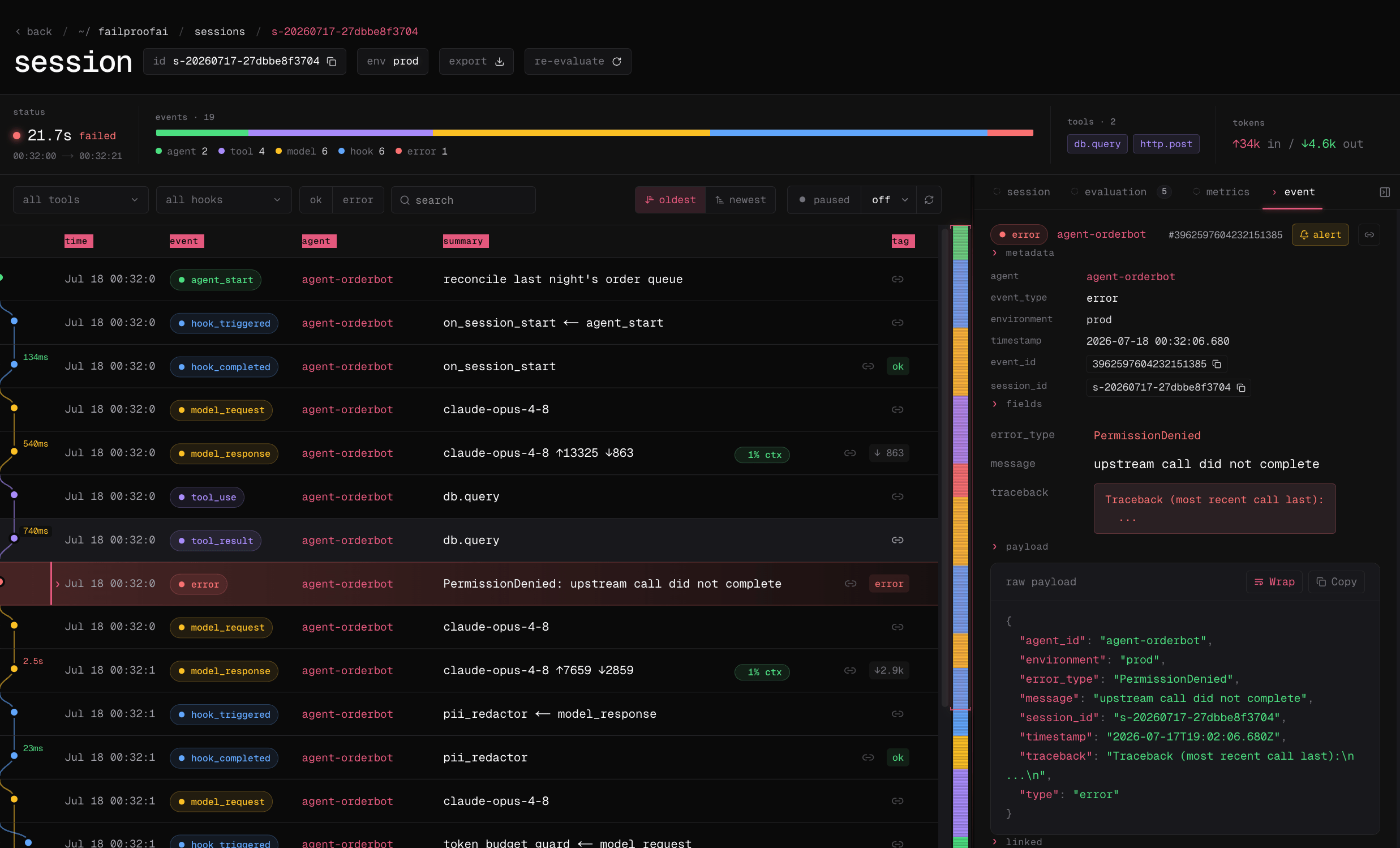Image resolution: width=1400 pixels, height=848 pixels.
Task: Open the failproofai breadcrumb
Action: pos(133,32)
